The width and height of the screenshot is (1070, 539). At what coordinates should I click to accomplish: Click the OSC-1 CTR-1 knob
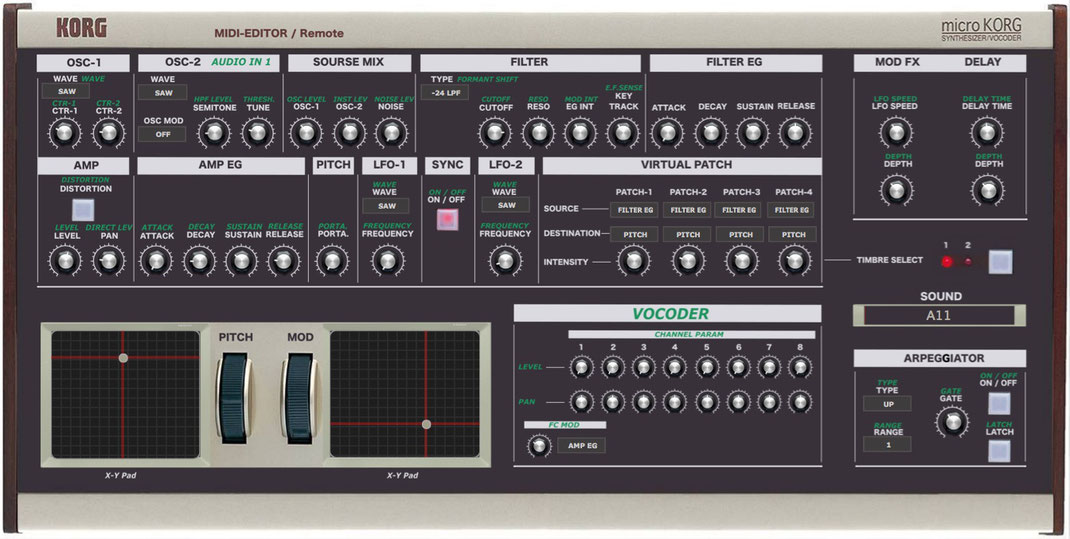click(x=64, y=132)
